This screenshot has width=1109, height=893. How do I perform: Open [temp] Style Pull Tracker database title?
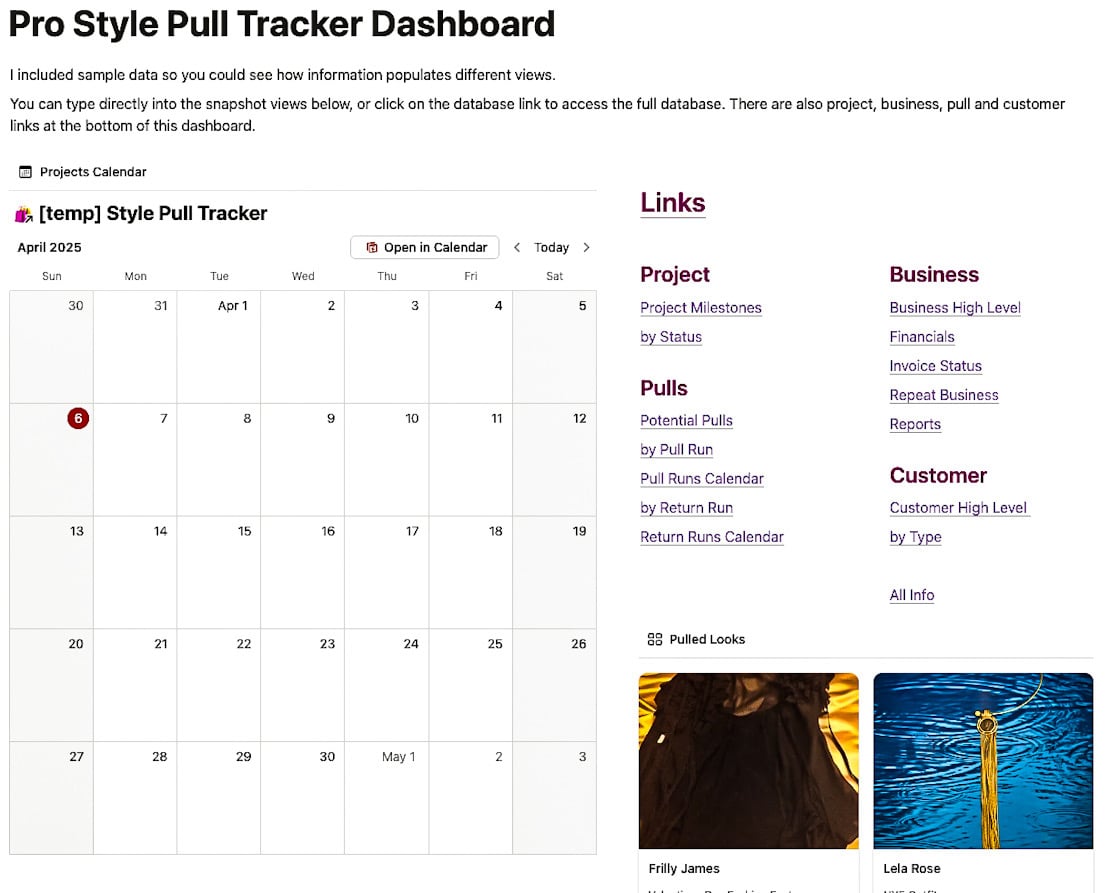(x=153, y=214)
